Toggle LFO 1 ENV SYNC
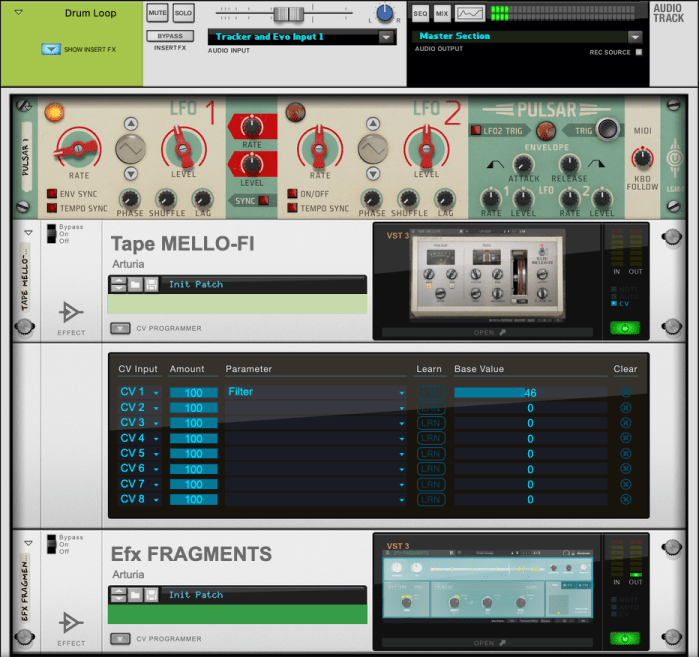This screenshot has height=657, width=699. pyautogui.click(x=52, y=193)
